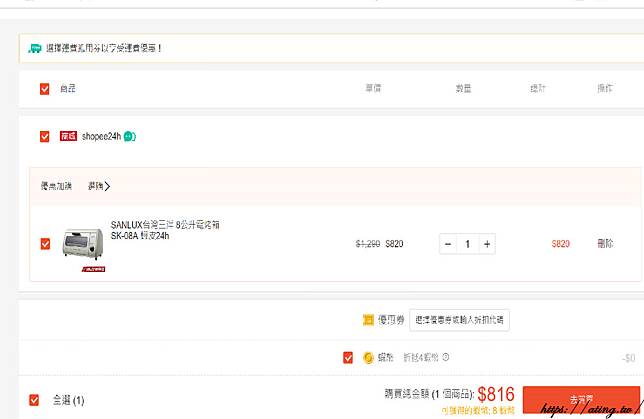Uncheck the SANLUX oven item checkbox
The width and height of the screenshot is (644, 419).
pos(45,244)
